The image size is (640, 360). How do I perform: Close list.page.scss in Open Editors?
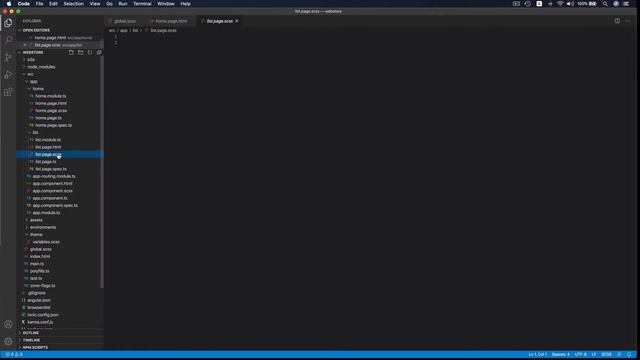(25, 45)
